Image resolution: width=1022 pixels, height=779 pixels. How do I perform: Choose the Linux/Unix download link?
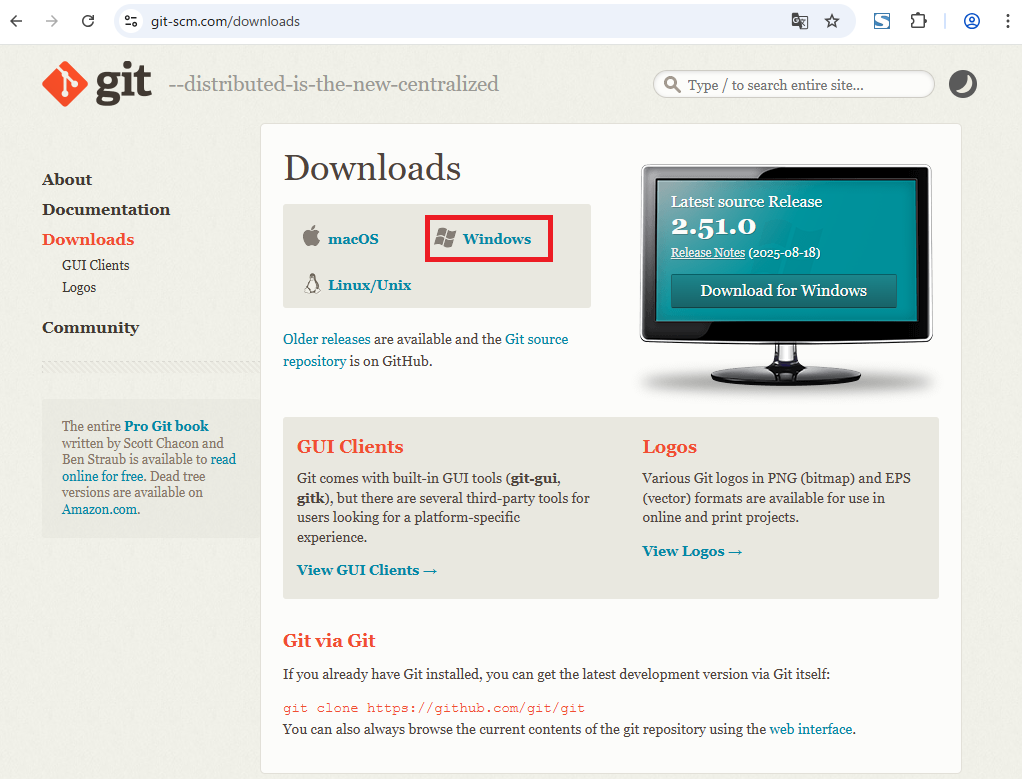pyautogui.click(x=370, y=285)
